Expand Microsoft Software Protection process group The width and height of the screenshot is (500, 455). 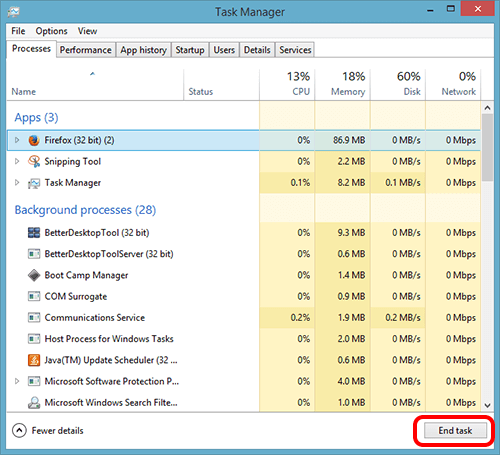pyautogui.click(x=17, y=381)
